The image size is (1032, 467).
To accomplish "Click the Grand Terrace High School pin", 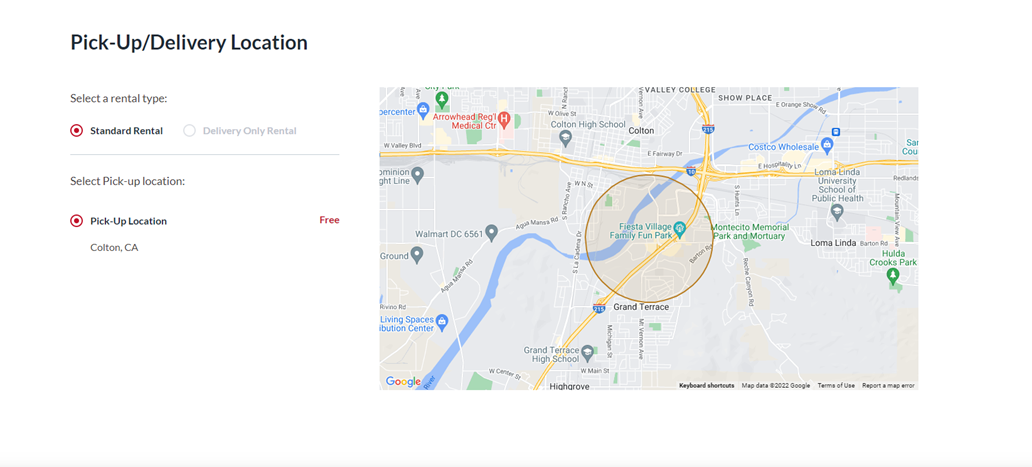I will [588, 351].
